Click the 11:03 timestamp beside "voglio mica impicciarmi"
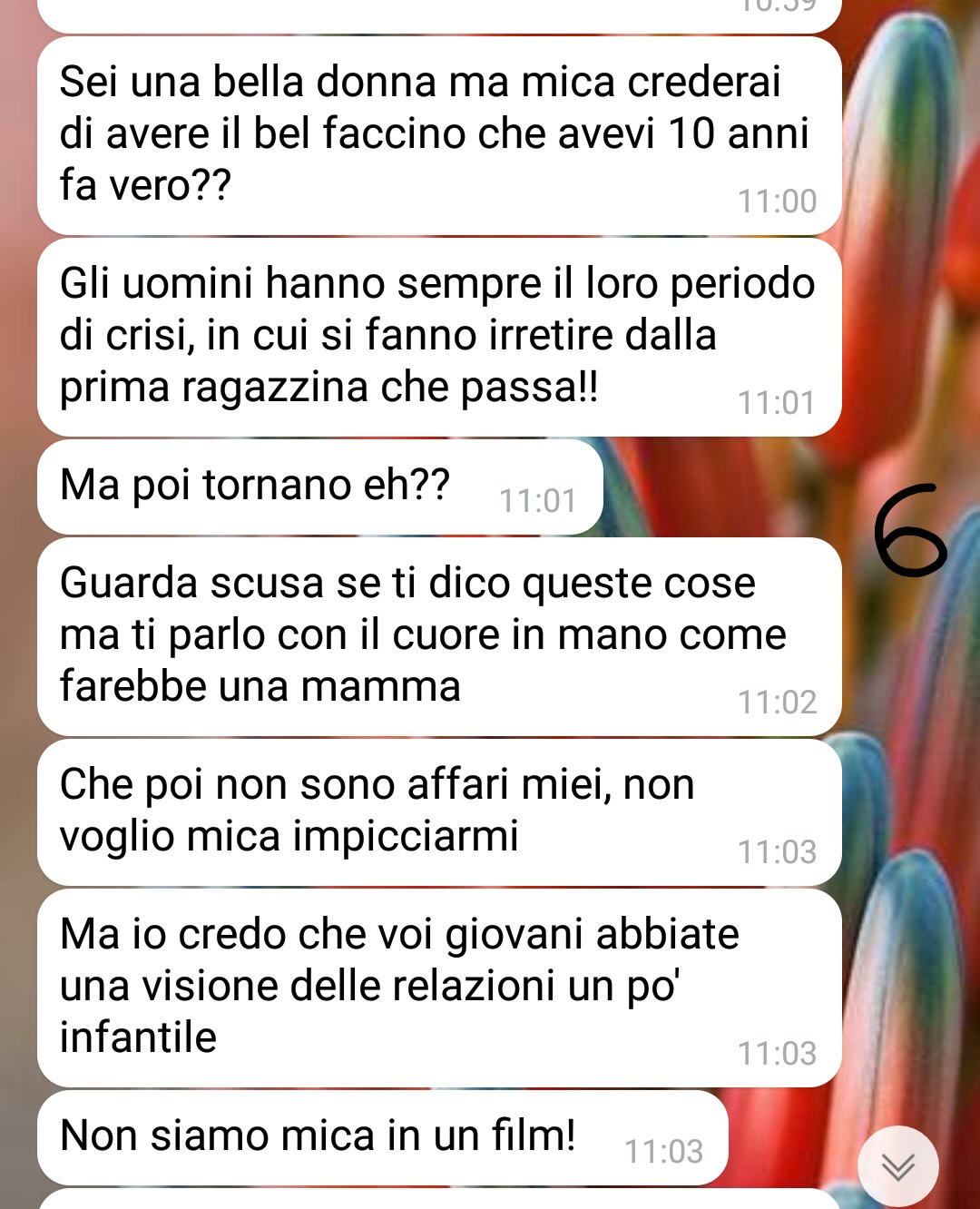This screenshot has height=1209, width=980. pyautogui.click(x=778, y=852)
